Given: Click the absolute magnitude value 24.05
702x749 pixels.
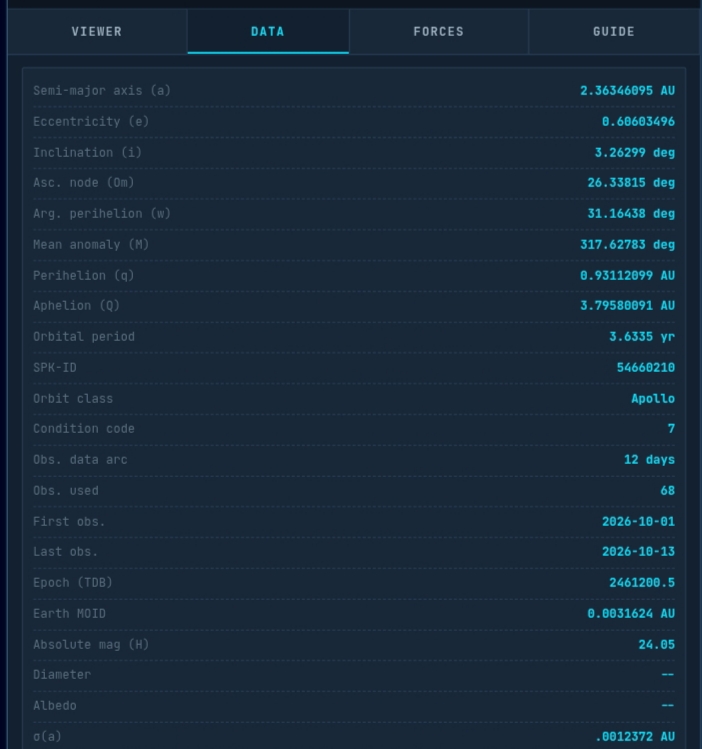Looking at the screenshot, I should tap(657, 645).
